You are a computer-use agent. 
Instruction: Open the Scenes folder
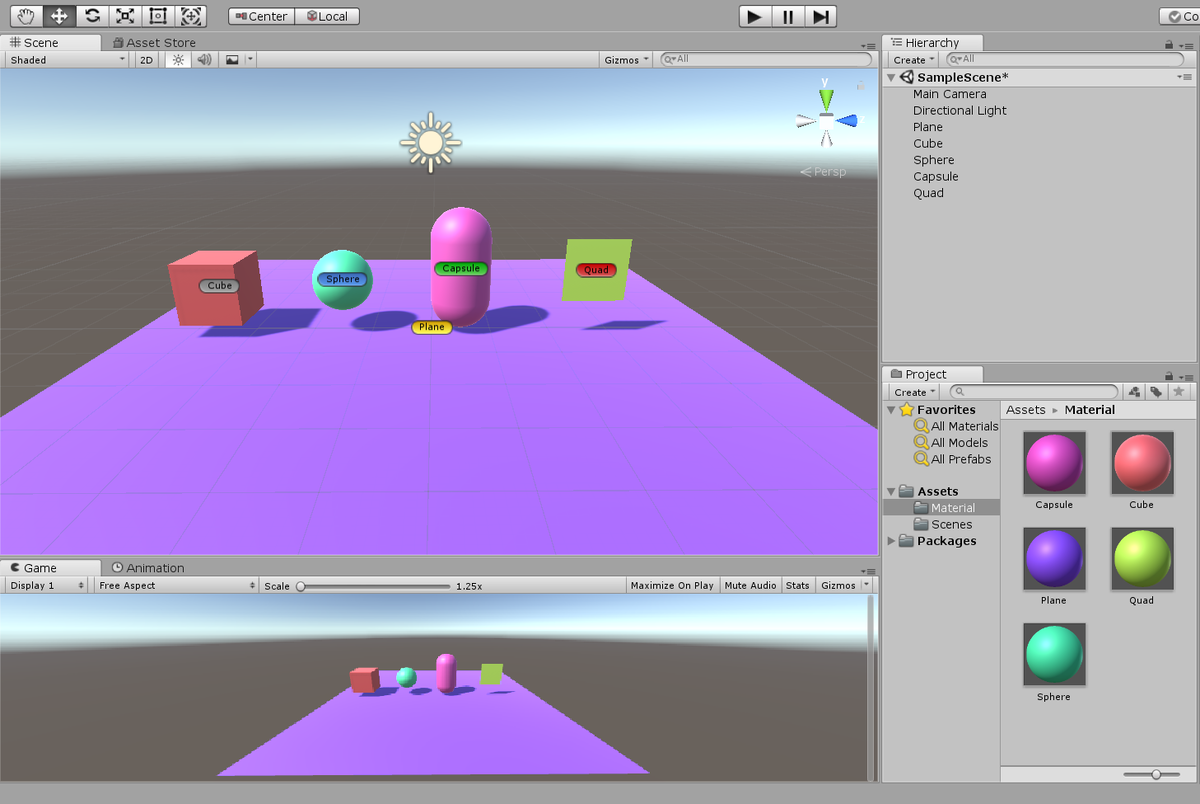tap(942, 524)
